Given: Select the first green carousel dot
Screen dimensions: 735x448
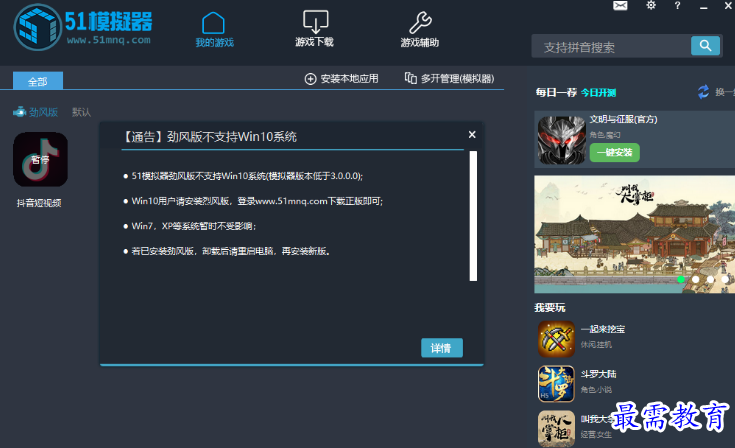Looking at the screenshot, I should (x=681, y=279).
